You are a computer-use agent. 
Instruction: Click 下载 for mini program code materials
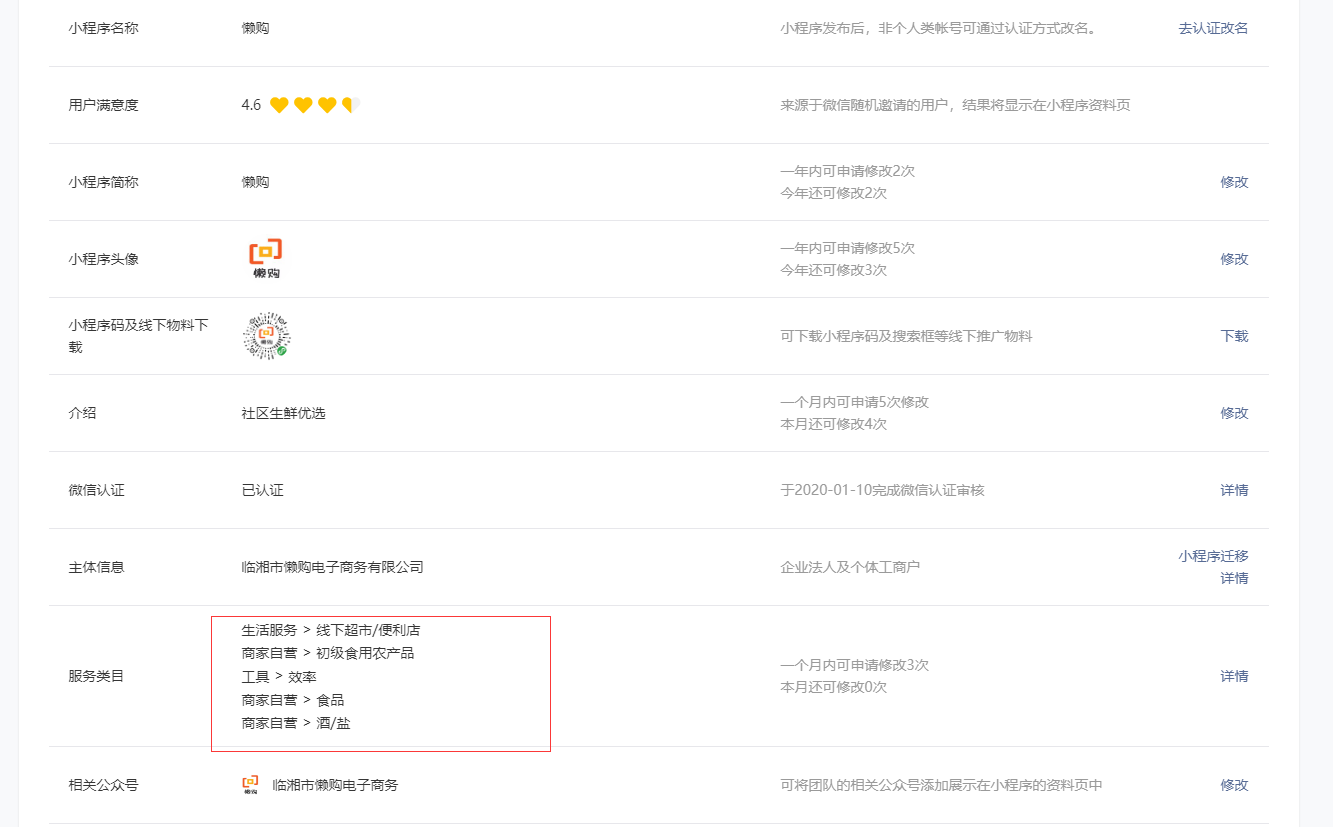pos(1234,336)
